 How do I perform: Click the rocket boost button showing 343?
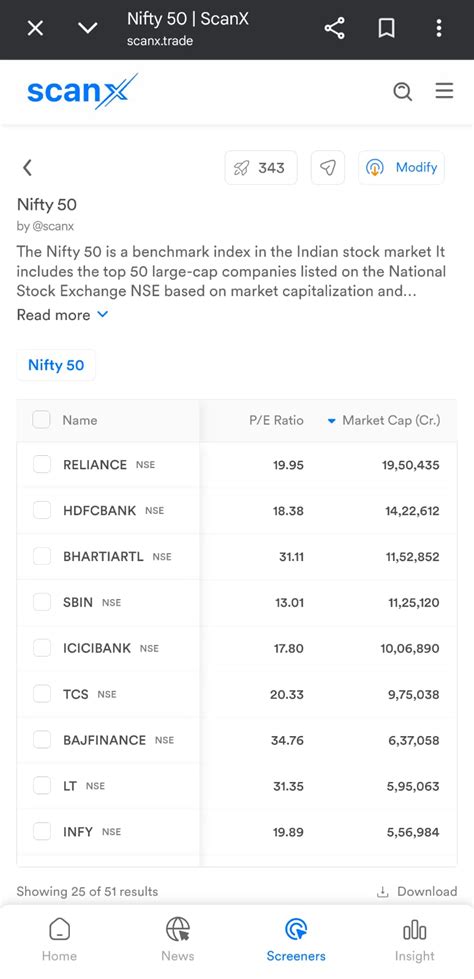[260, 167]
